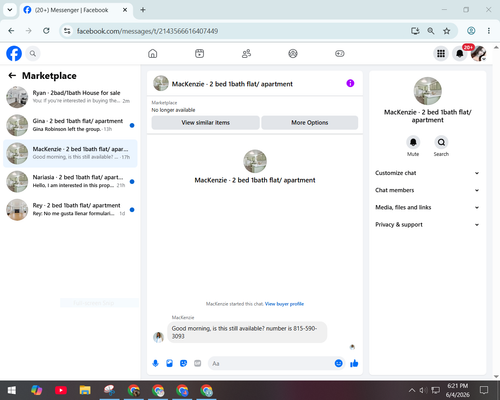The height and width of the screenshot is (400, 500).
Task: Open Chrome profile icon
Action: point(471,31)
